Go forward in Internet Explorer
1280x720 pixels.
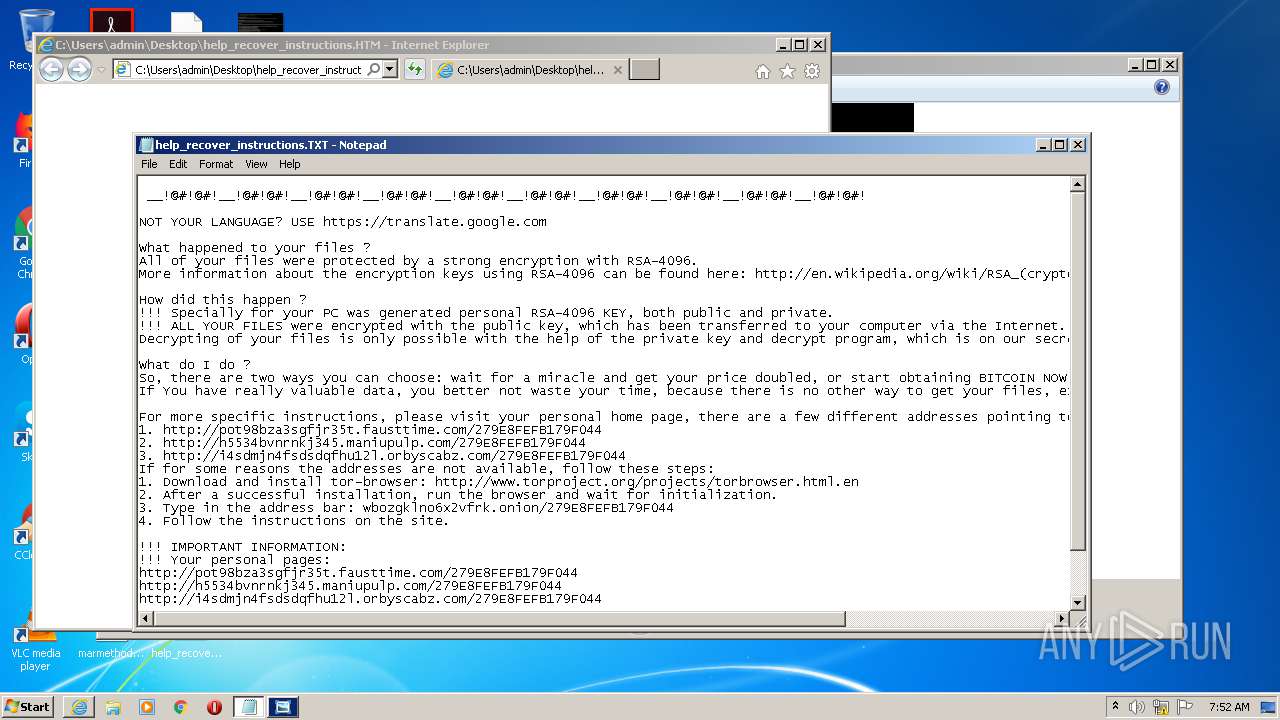click(79, 69)
